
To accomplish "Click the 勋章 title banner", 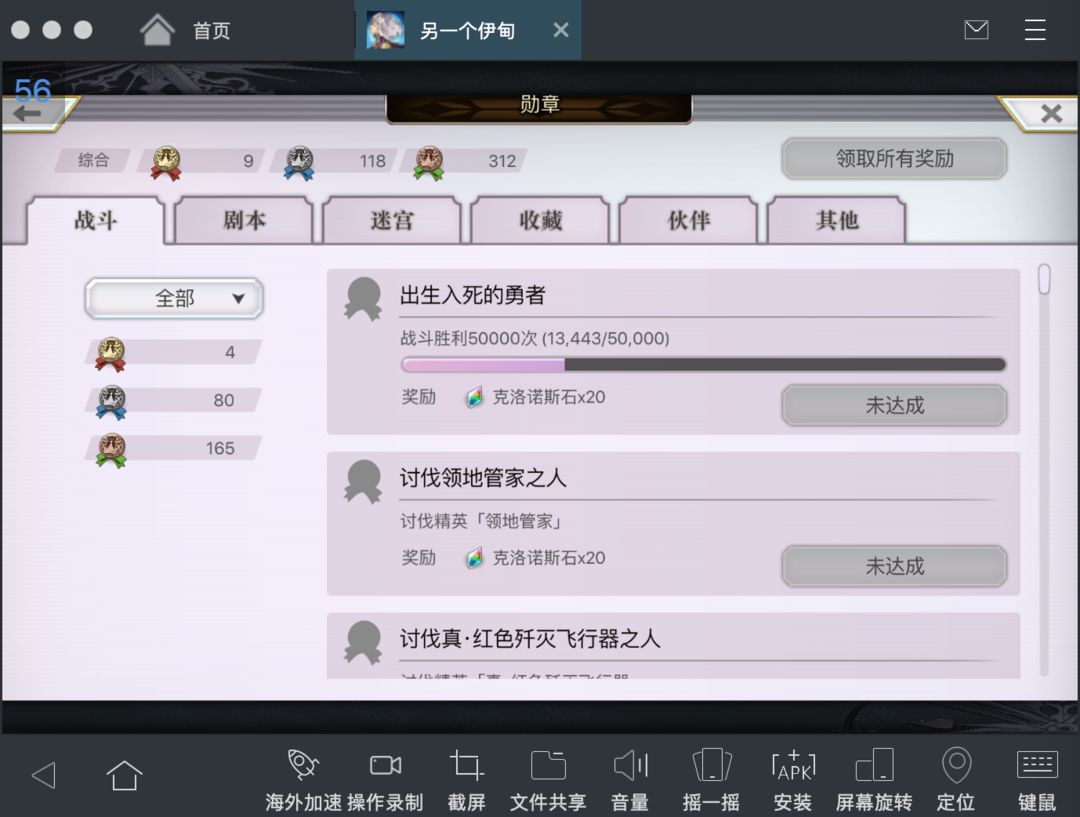I will (x=539, y=105).
